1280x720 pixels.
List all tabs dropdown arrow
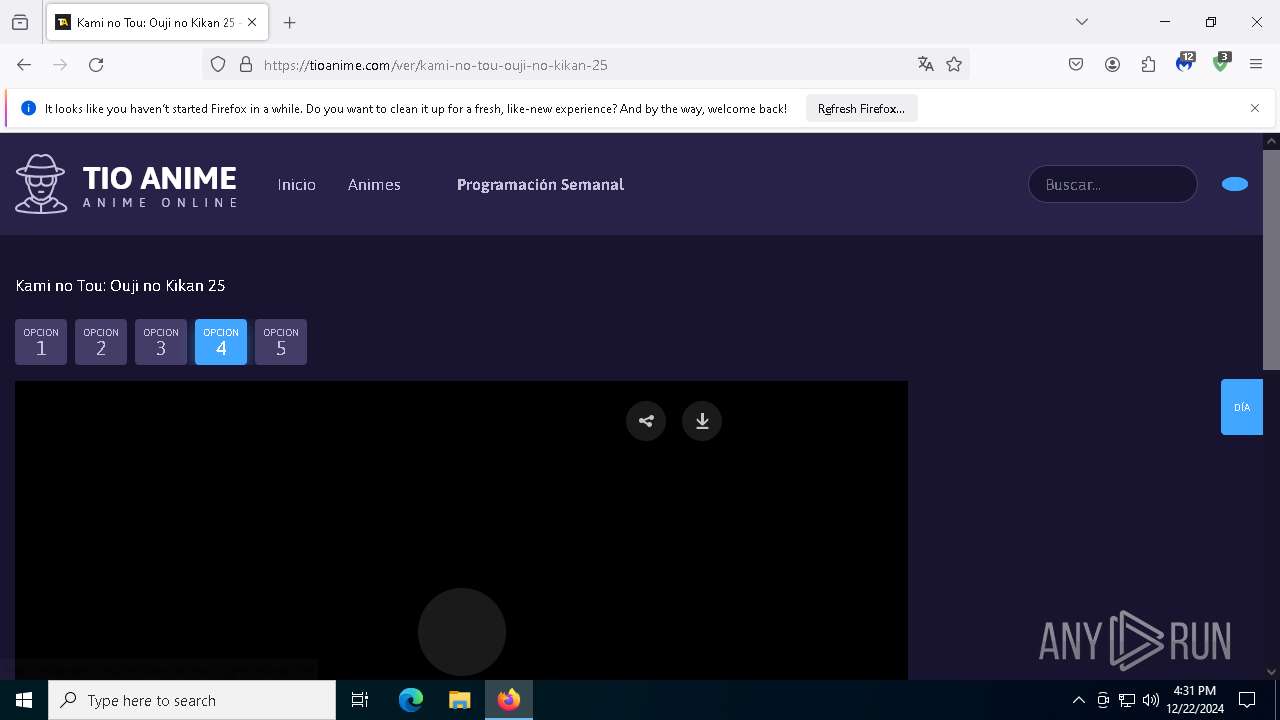pos(1082,22)
